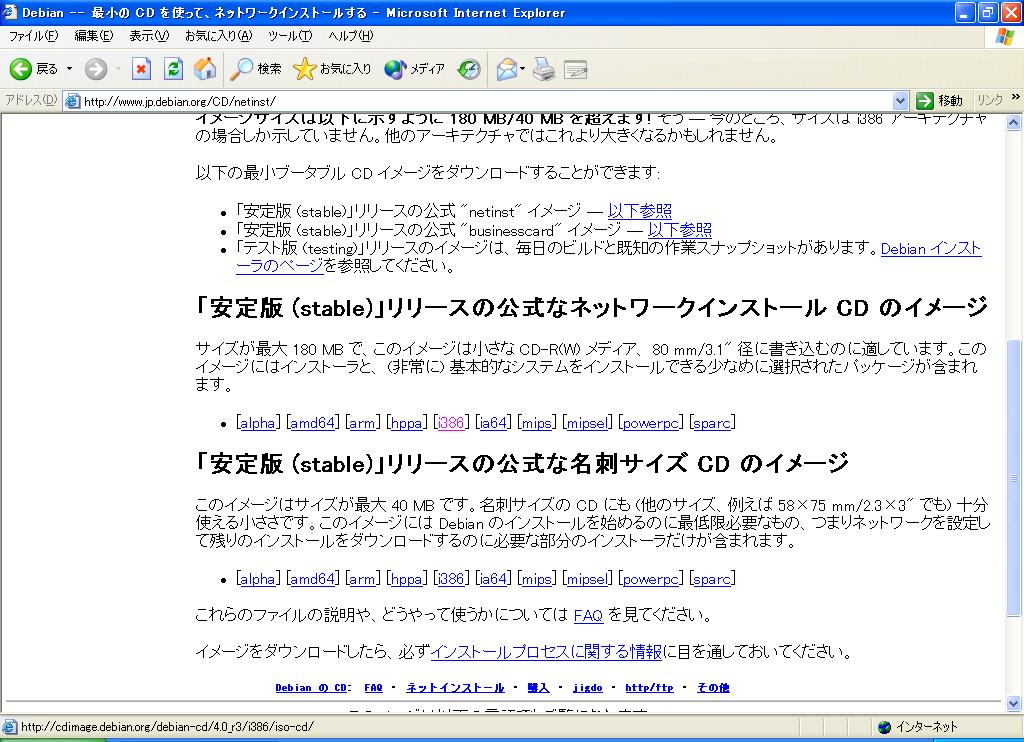
Task: Open Forward button history dropdown arrow
Action: pyautogui.click(x=118, y=69)
